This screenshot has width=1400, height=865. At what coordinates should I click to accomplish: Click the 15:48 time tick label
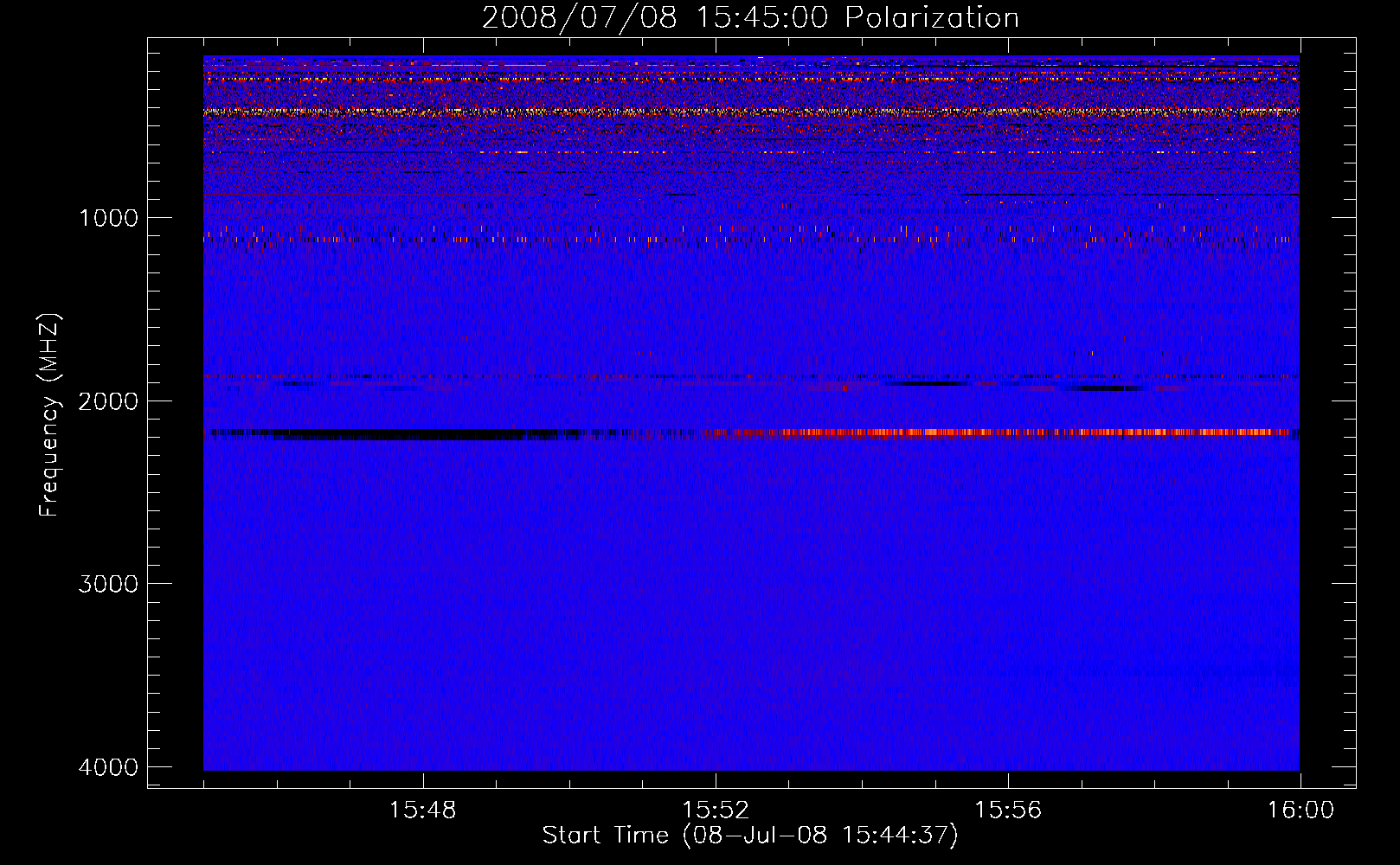422,811
